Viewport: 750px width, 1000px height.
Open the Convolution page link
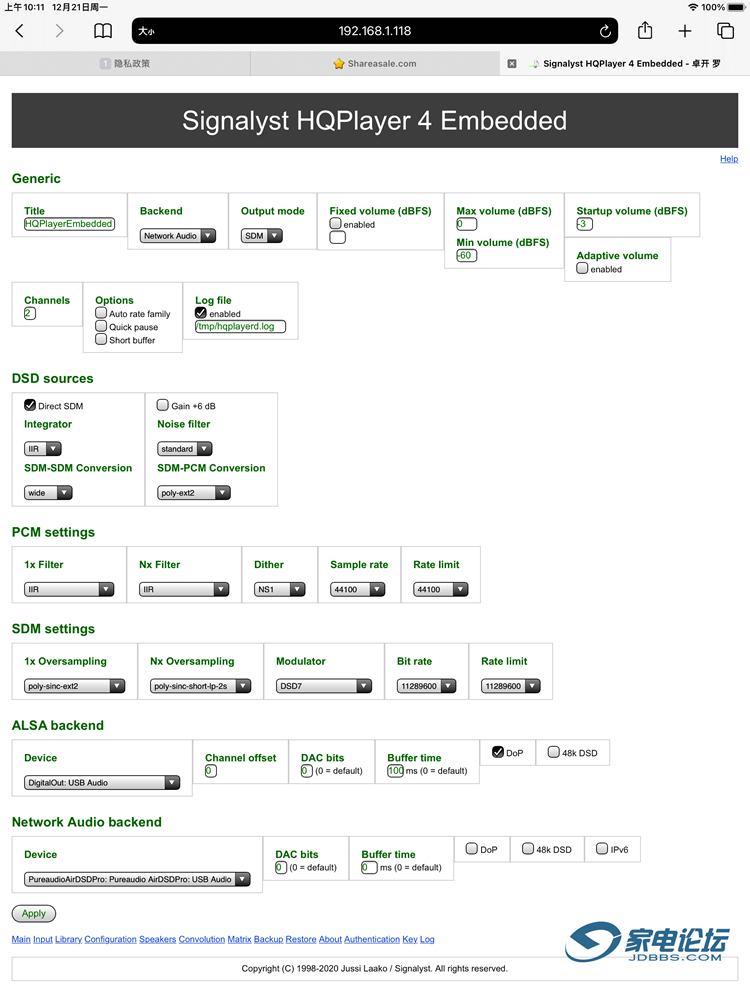coord(202,939)
